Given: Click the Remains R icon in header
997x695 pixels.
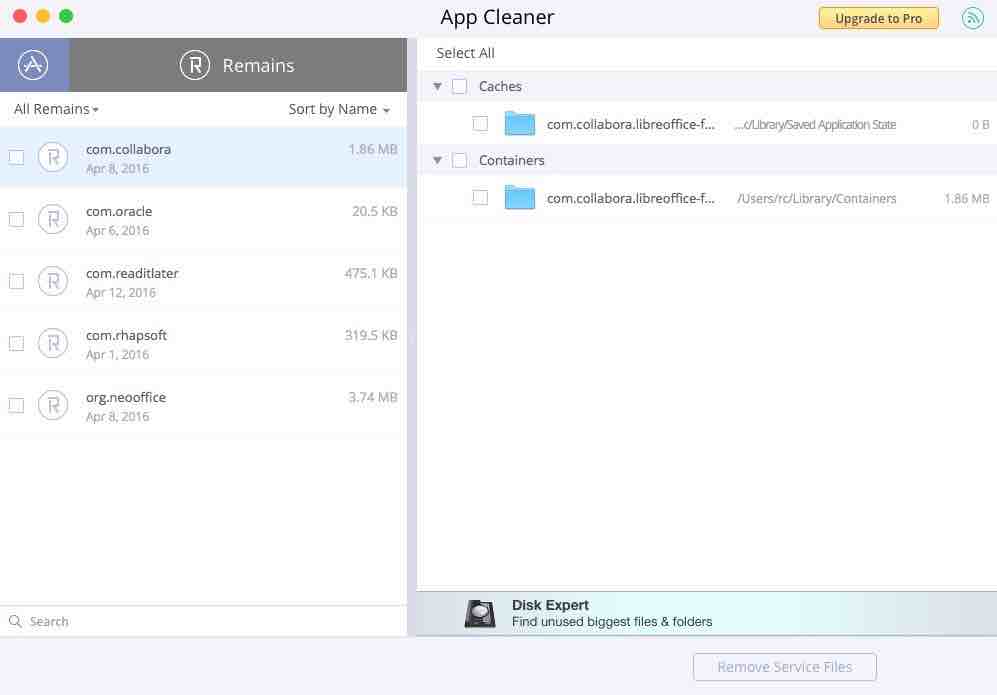Looking at the screenshot, I should point(195,65).
